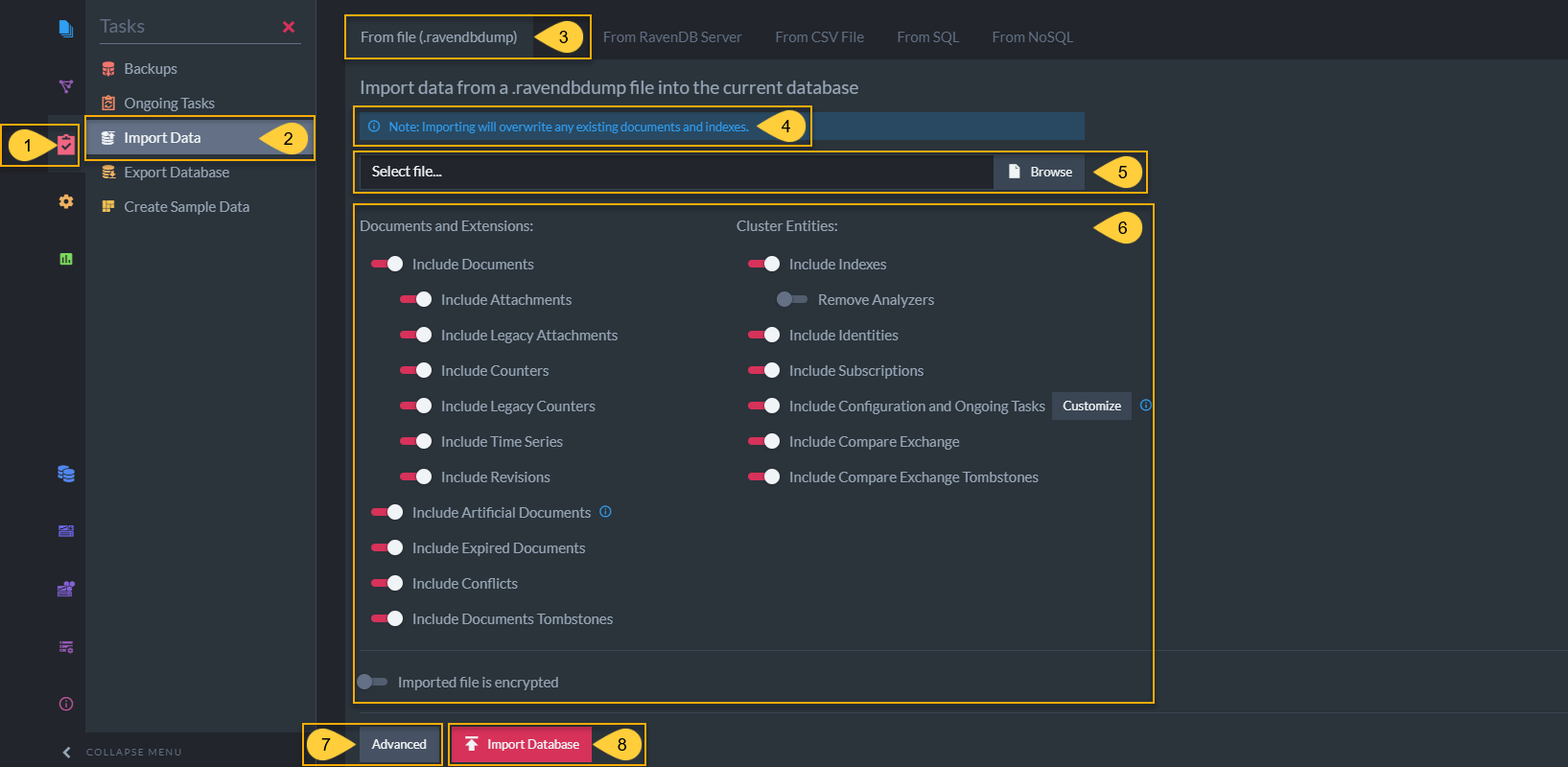Click the Select file input field
This screenshot has height=767, width=1568.
point(676,172)
